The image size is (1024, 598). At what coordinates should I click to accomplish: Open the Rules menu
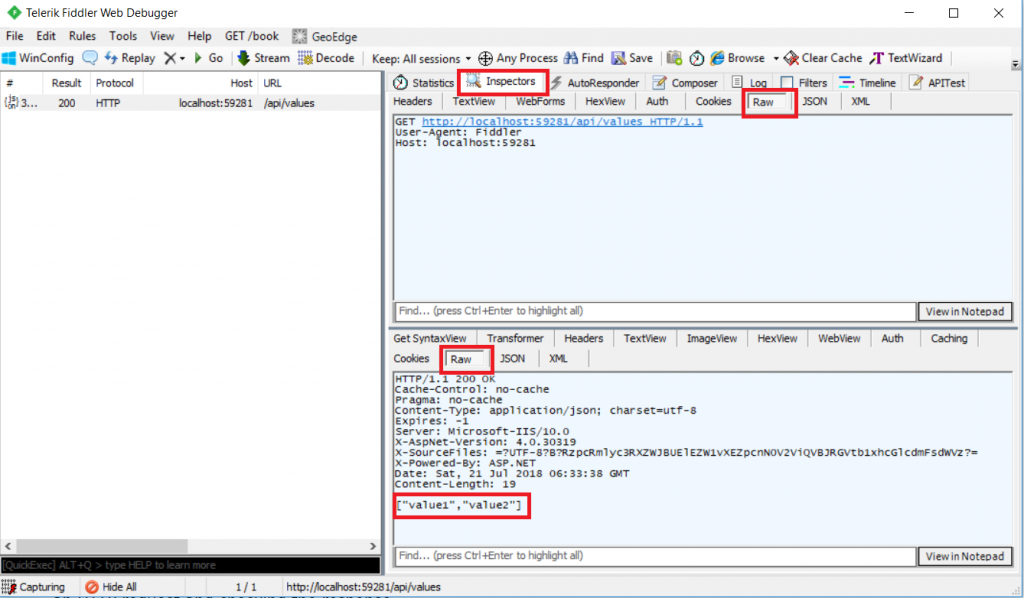coord(82,36)
